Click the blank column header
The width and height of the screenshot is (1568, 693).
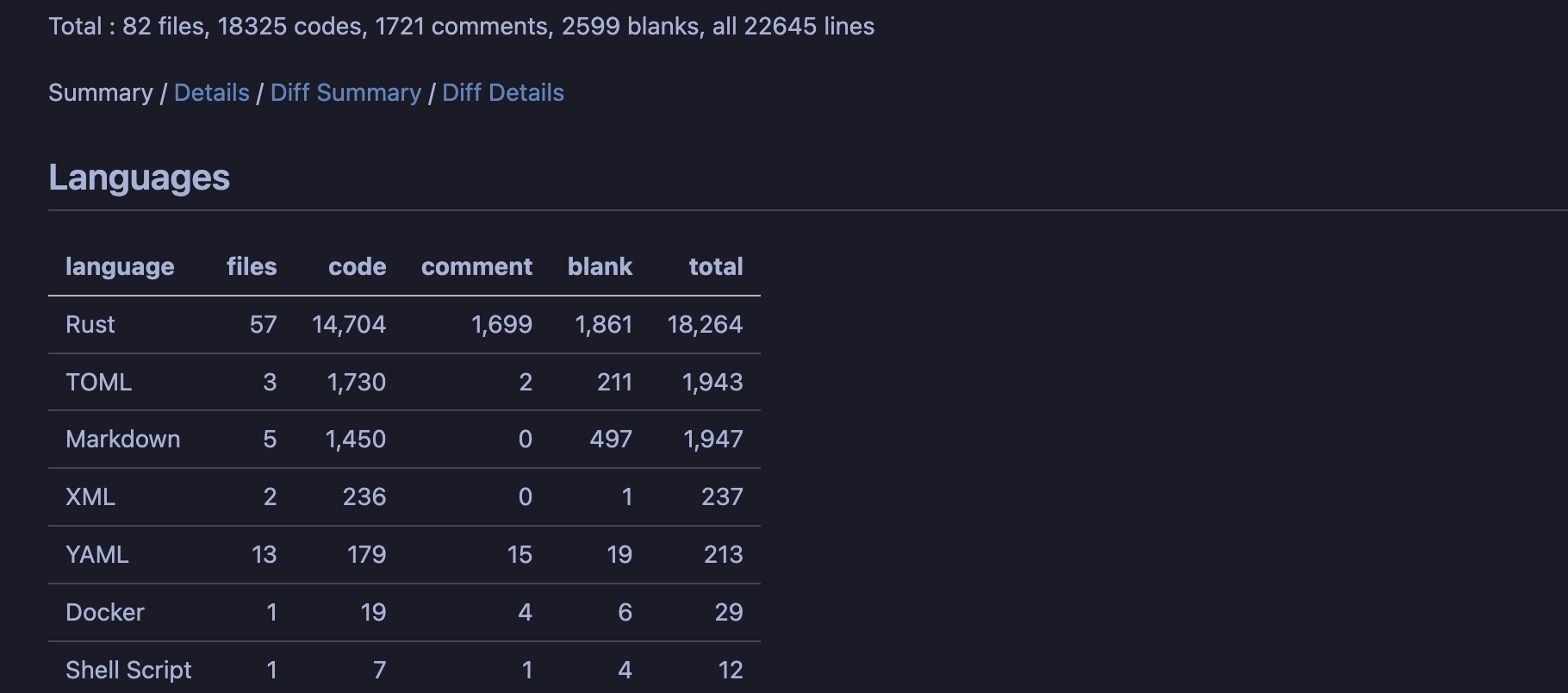(600, 267)
